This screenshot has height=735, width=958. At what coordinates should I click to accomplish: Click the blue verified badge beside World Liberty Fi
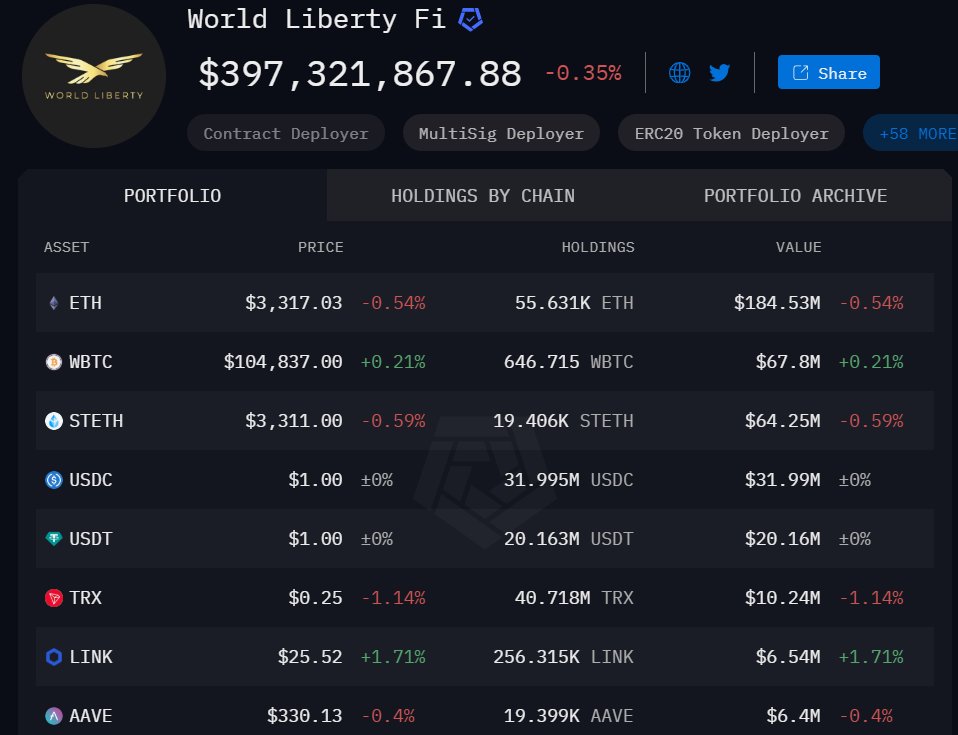pos(470,20)
